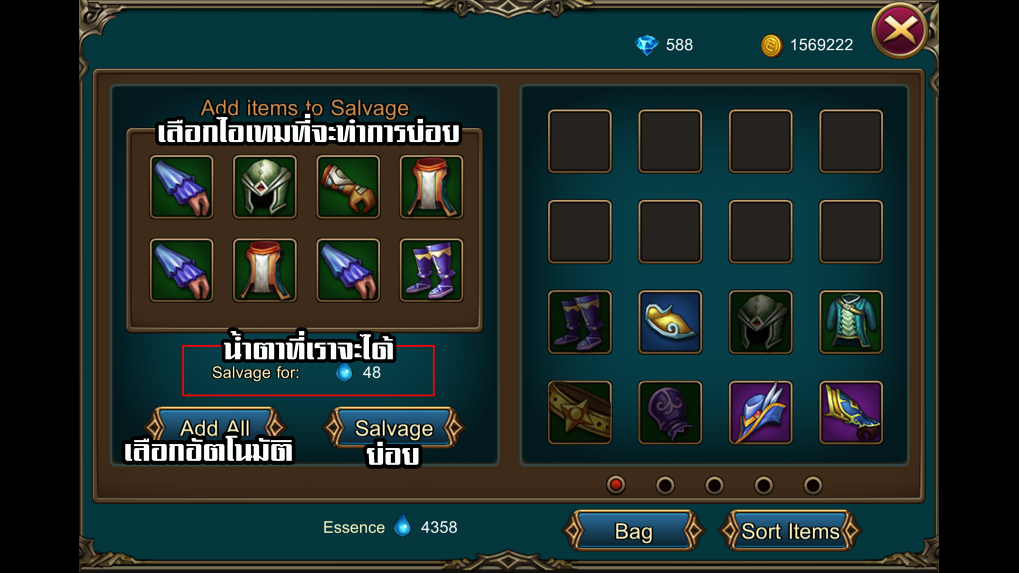Pick the golden ornament on blue background
Screen dimensions: 1019x573
[670, 322]
